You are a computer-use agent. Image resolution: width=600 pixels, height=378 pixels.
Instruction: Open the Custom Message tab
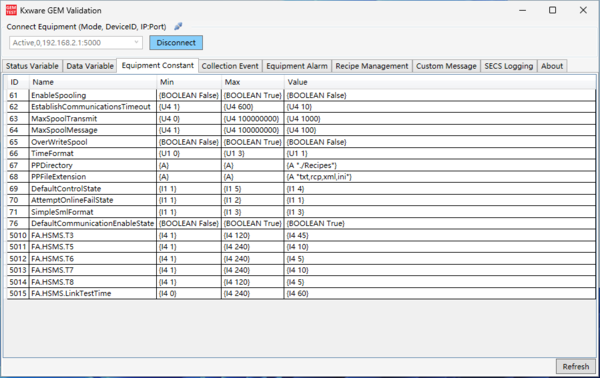tap(446, 66)
